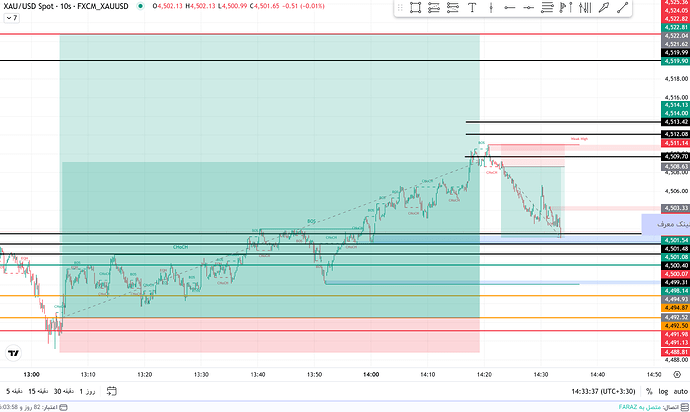690x412 pixels.
Task: Open timezone menu showing UTC+3:30
Action: (603, 391)
